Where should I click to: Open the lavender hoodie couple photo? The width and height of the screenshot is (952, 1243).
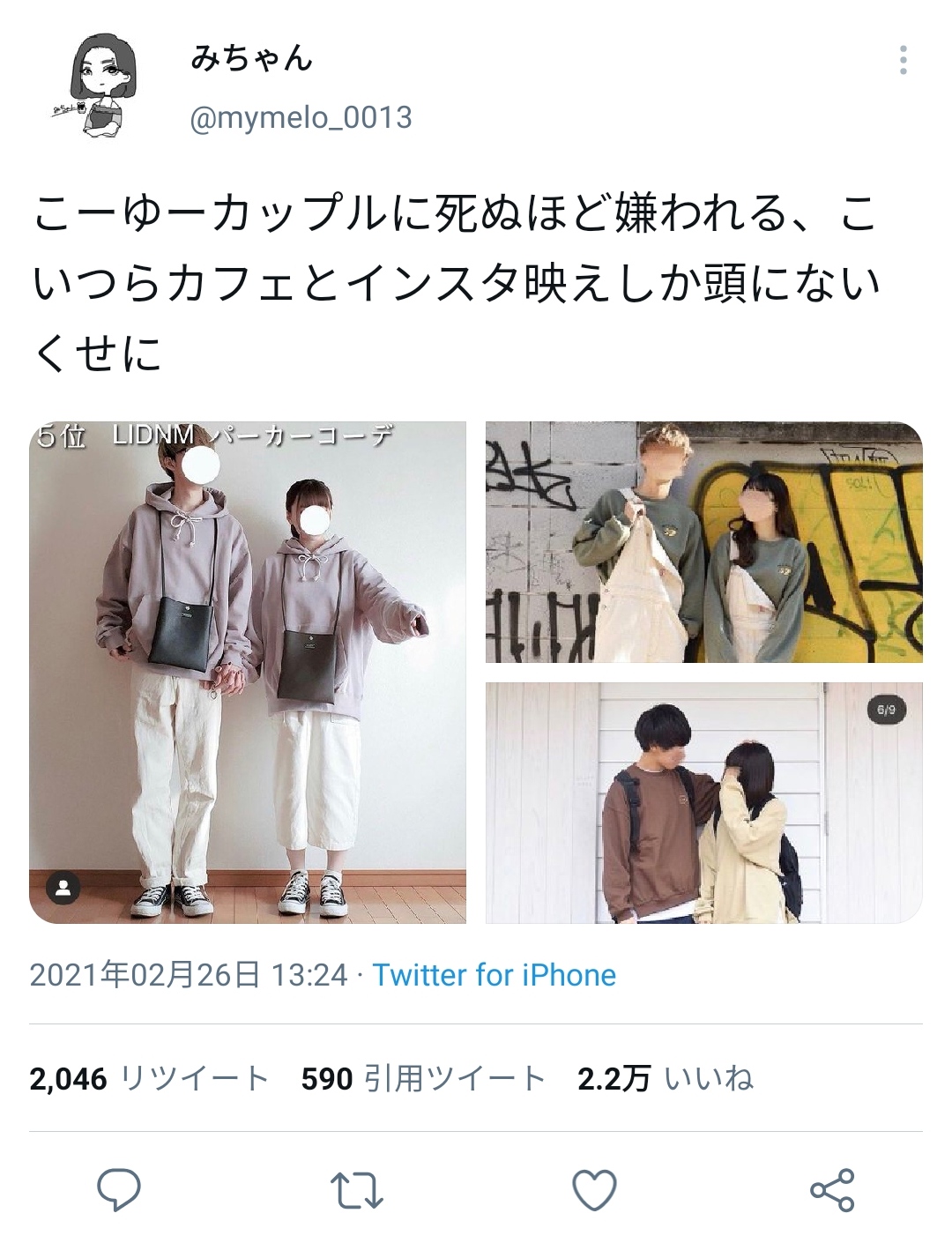coord(248,673)
